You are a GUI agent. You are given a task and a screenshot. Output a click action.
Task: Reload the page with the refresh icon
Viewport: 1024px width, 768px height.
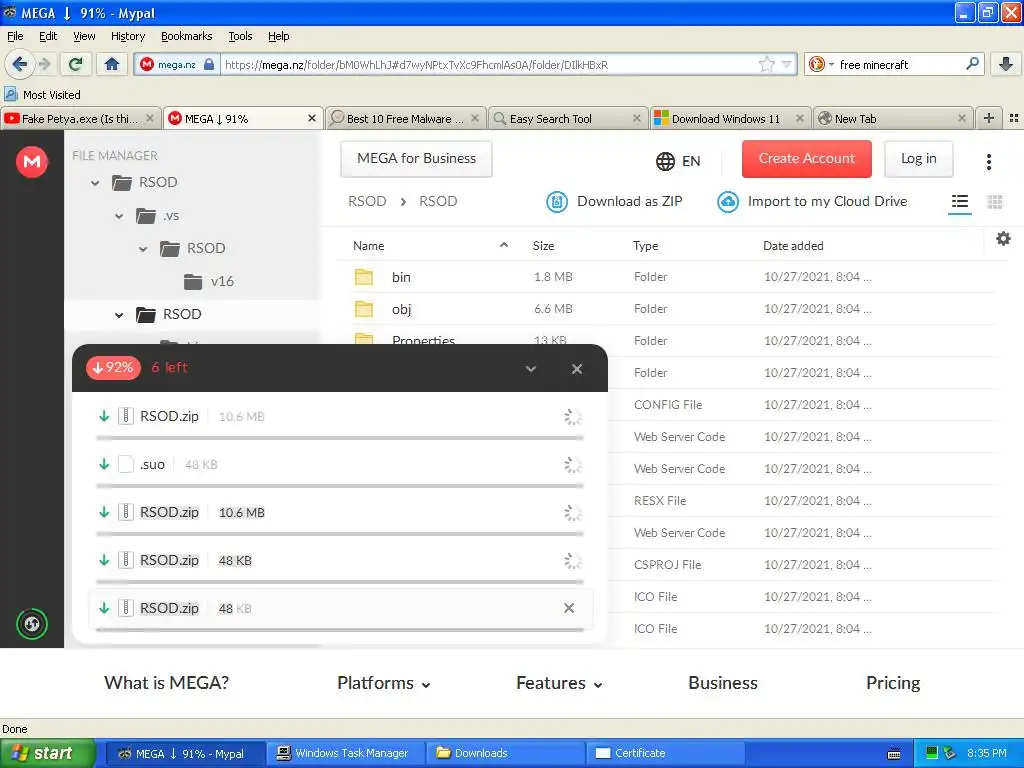click(x=75, y=64)
